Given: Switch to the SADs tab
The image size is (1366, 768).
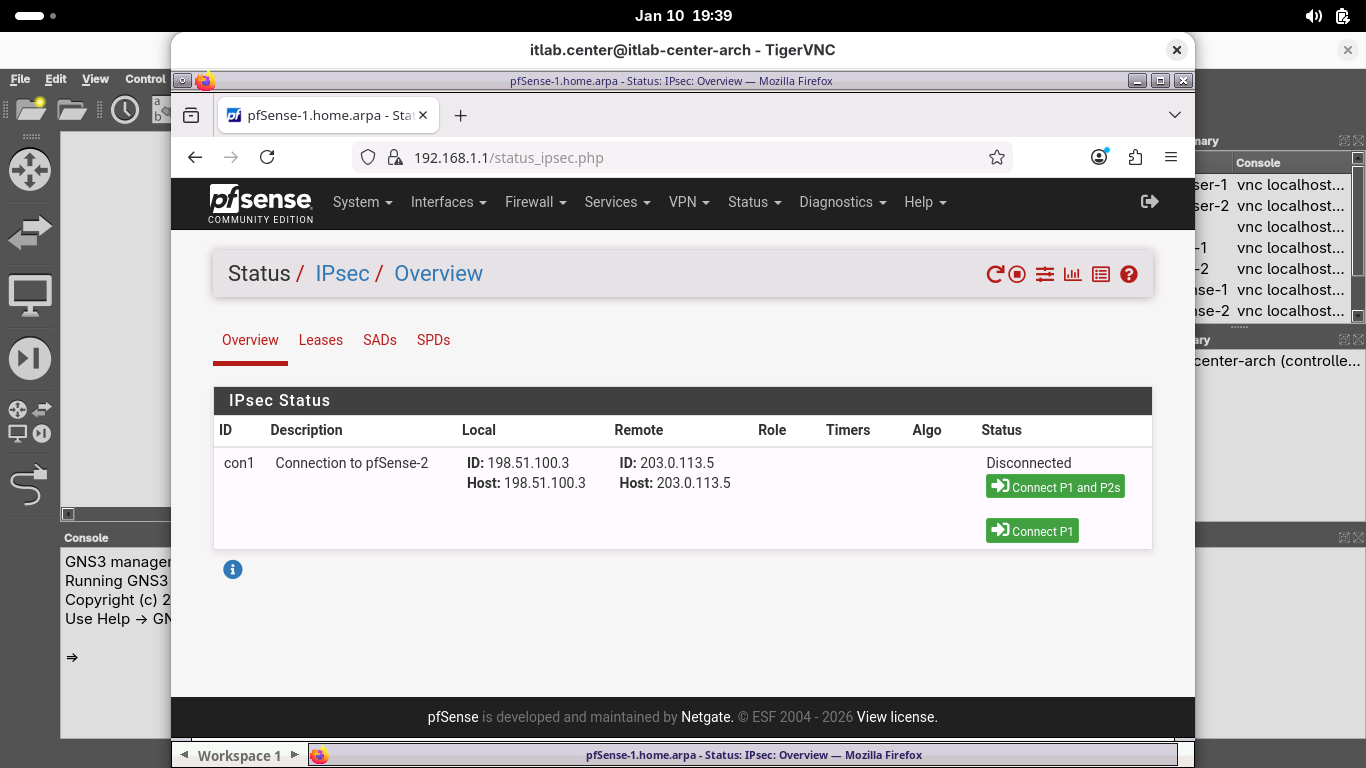Looking at the screenshot, I should coord(380,340).
